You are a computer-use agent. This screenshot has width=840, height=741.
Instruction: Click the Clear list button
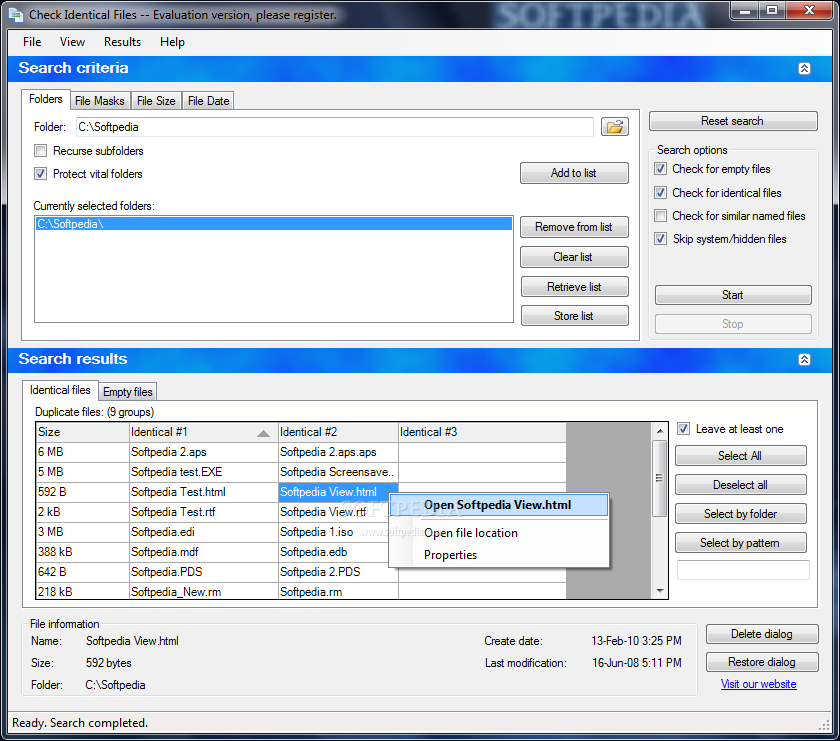574,257
